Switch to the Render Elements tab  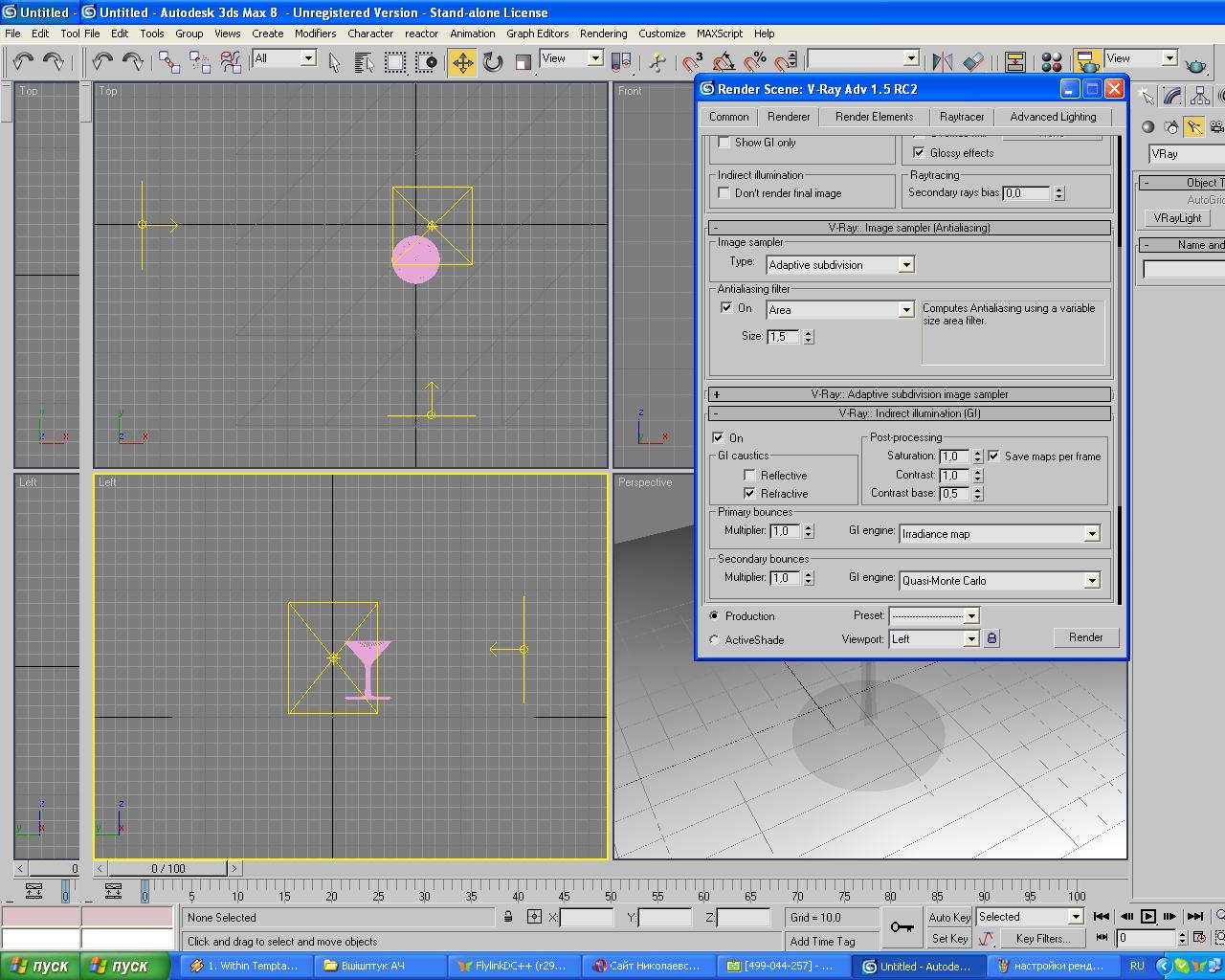874,117
